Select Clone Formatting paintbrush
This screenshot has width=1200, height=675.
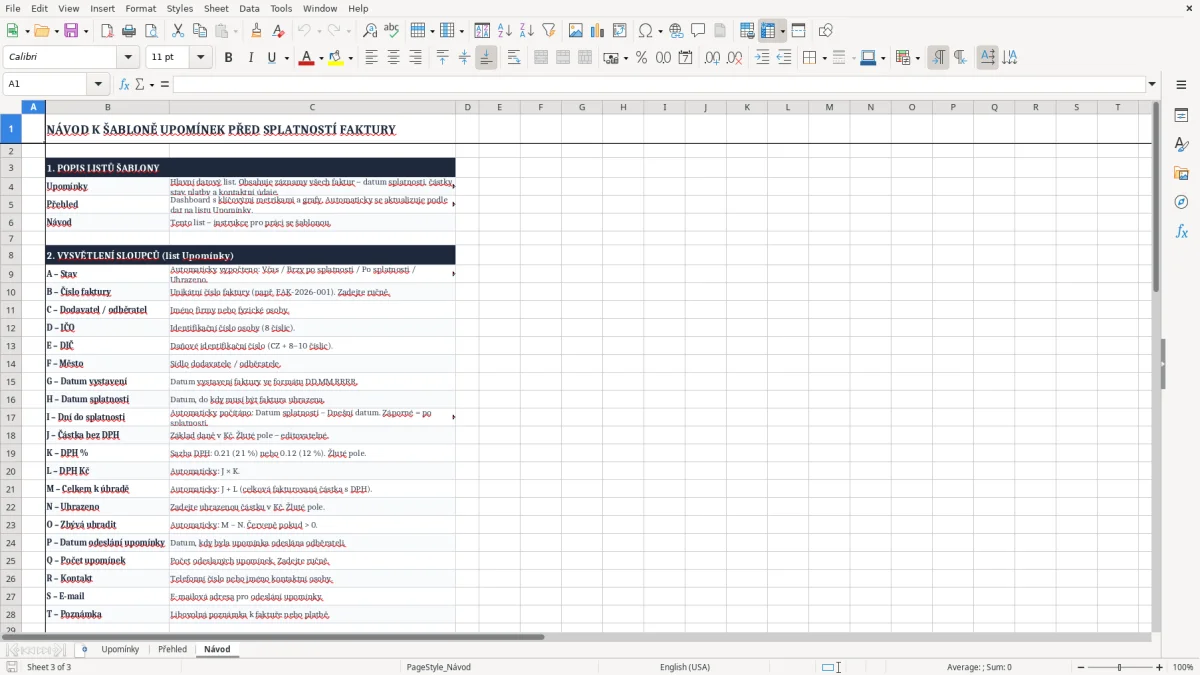256,31
